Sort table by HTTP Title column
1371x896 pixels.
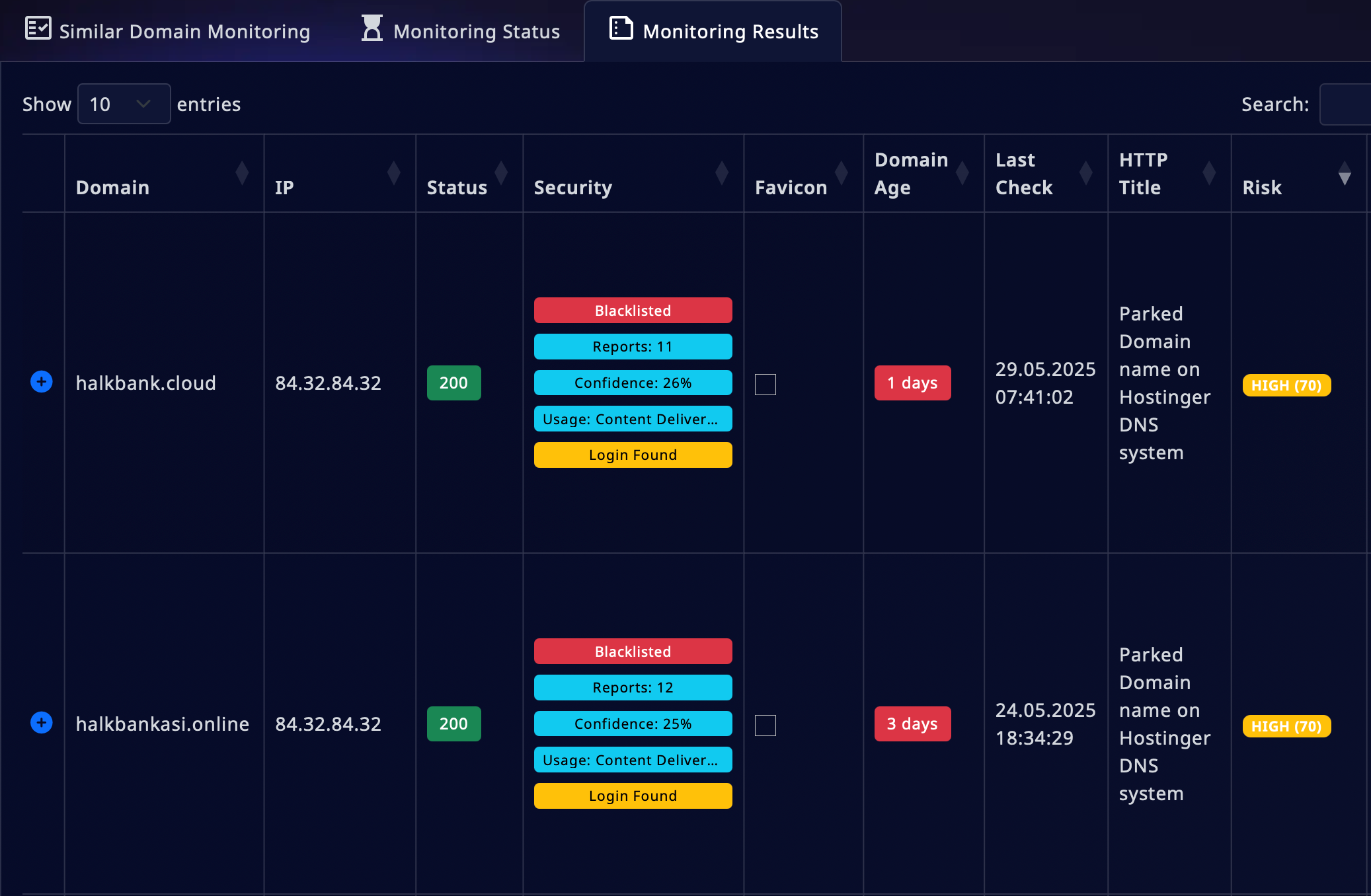click(1169, 174)
